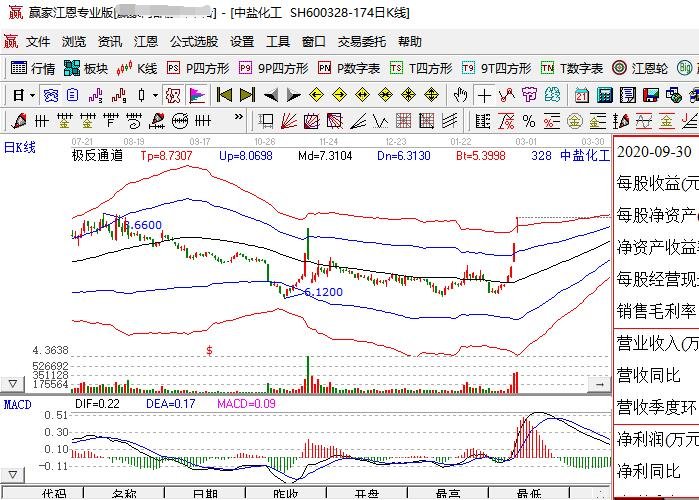Toggle the red 权 adjustment icon

(173, 95)
